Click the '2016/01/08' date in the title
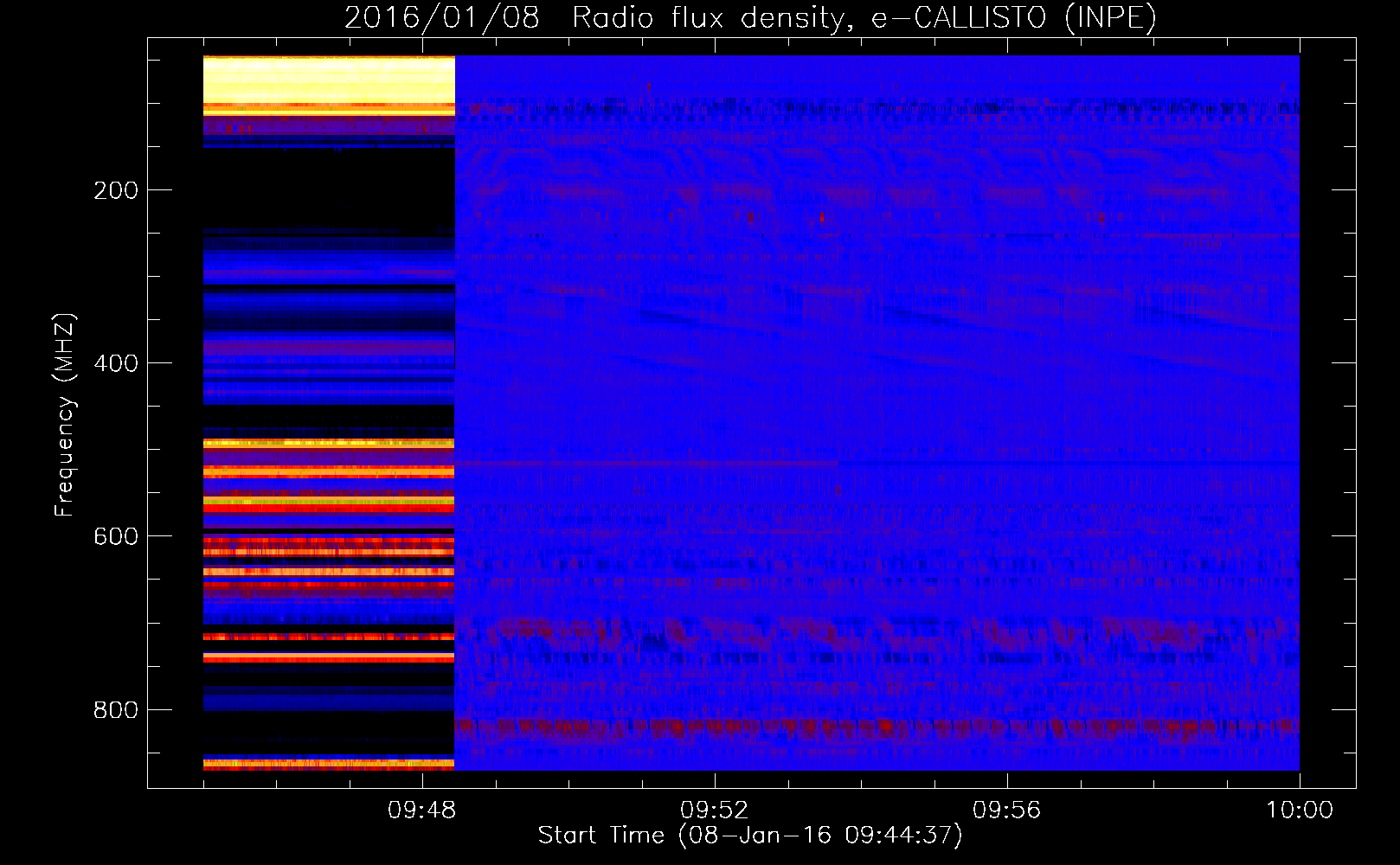1400x865 pixels. click(442, 18)
